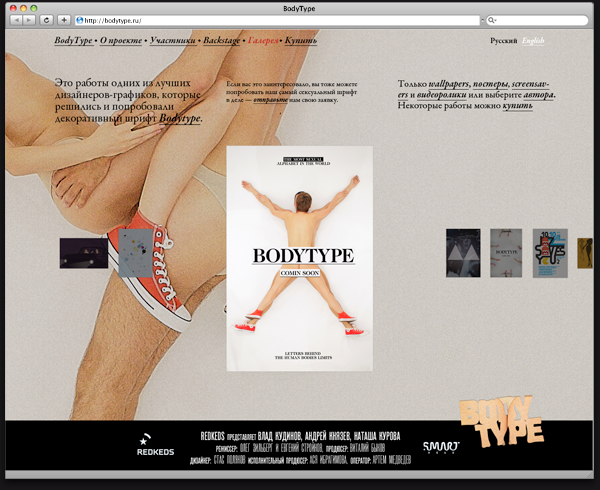This screenshot has height=490, width=600.
Task: Follow the Bodytype link in intro paragraph
Action: click(x=180, y=119)
